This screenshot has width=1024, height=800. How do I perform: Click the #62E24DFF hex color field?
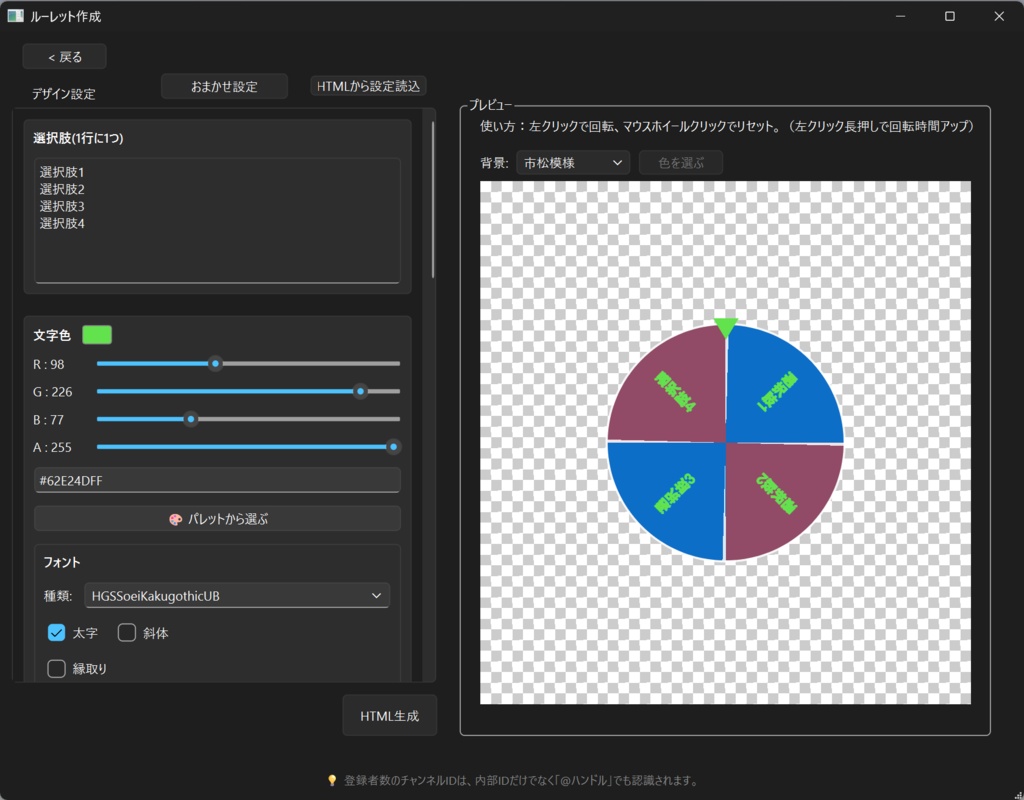click(x=217, y=481)
